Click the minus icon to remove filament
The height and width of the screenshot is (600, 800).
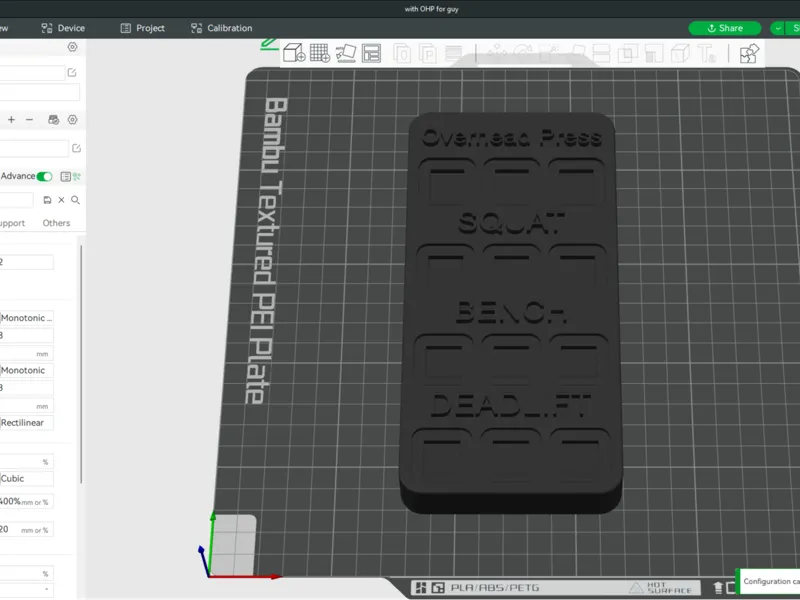[x=29, y=119]
